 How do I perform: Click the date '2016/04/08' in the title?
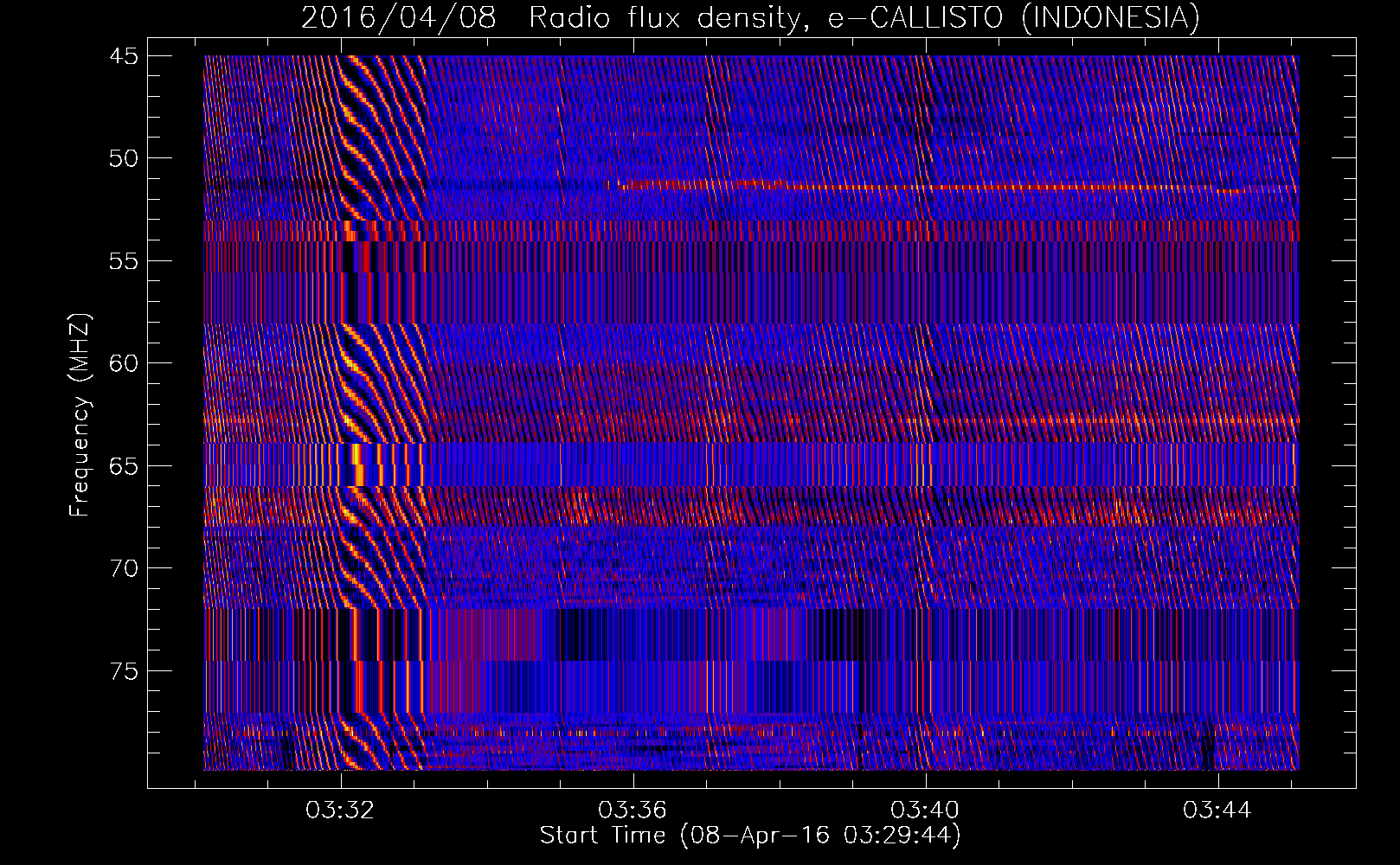click(399, 17)
